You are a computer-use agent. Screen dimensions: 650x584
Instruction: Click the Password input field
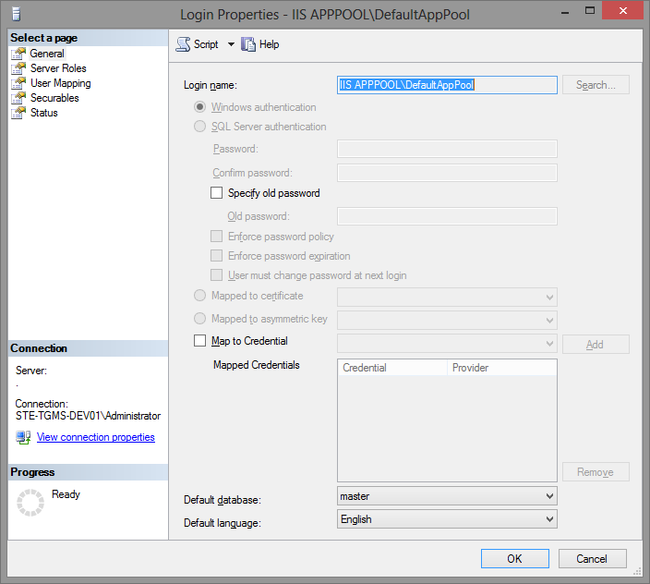tap(447, 149)
